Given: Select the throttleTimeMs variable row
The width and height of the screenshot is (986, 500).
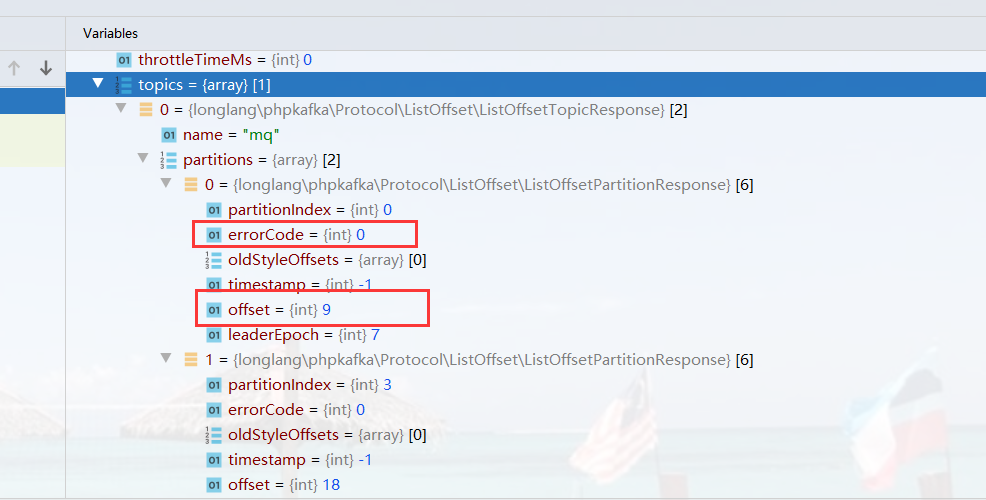Looking at the screenshot, I should 526,60.
